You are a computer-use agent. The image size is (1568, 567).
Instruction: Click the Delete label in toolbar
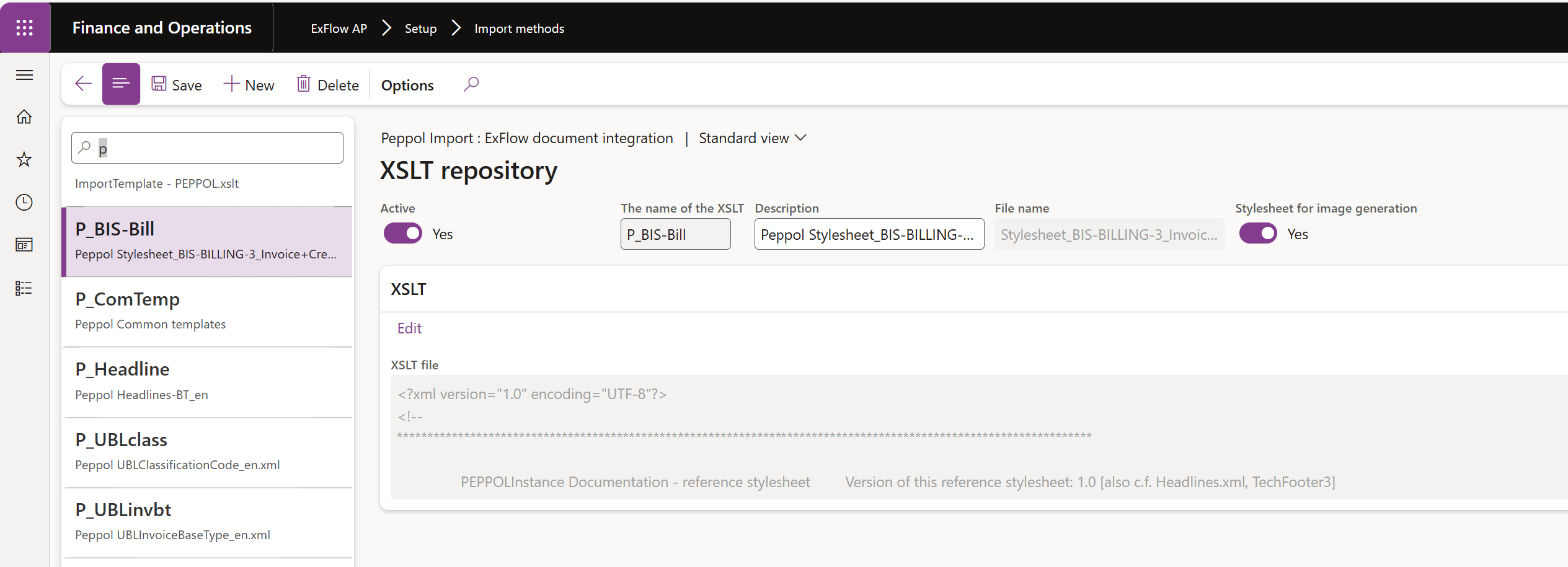(338, 86)
